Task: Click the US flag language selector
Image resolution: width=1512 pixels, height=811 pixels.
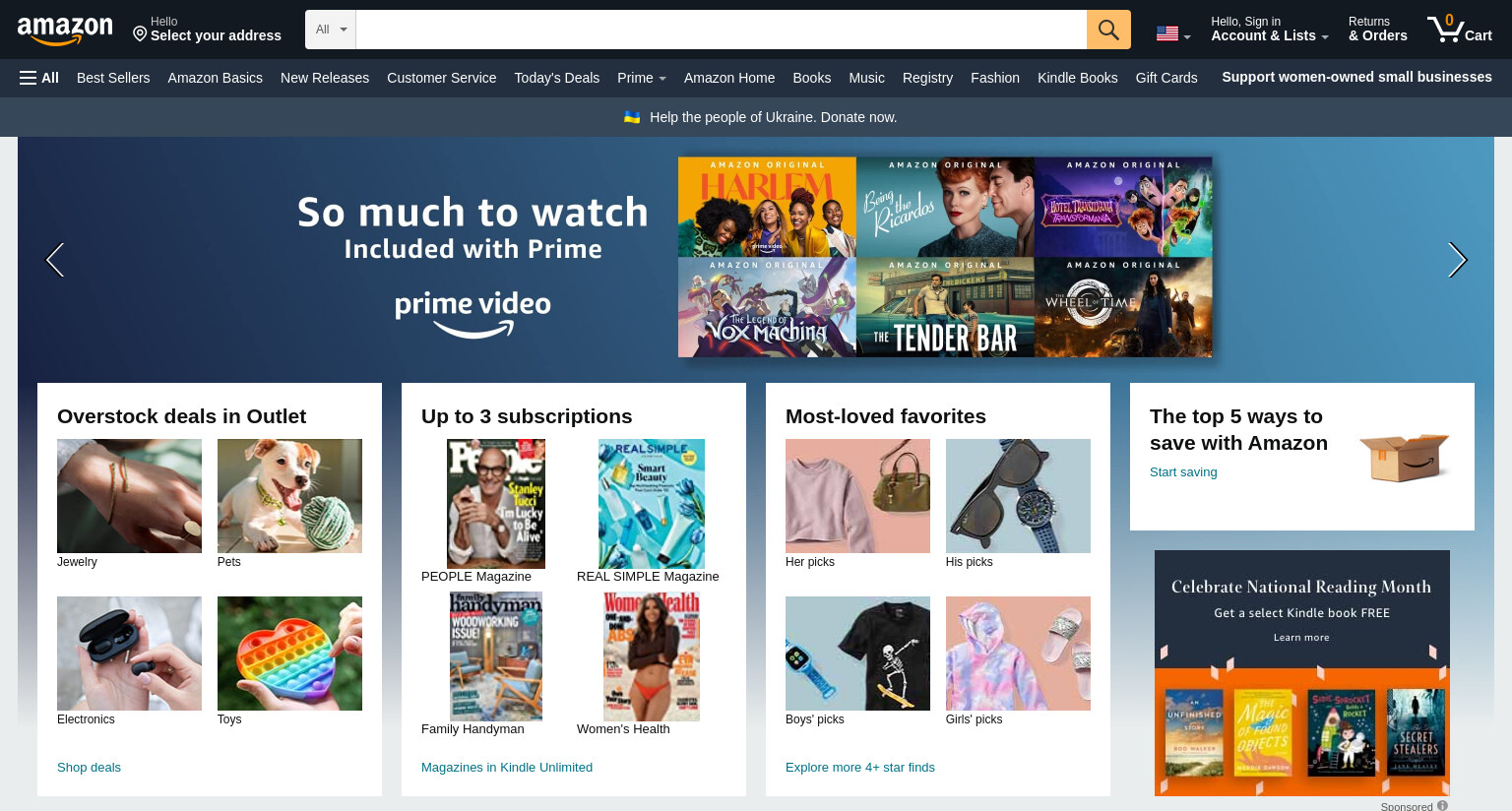Action: coord(1173,33)
